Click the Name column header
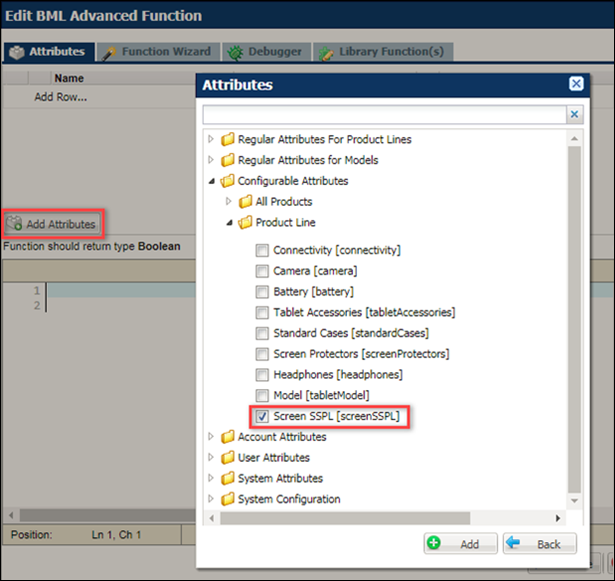The width and height of the screenshot is (615, 581). tap(69, 78)
